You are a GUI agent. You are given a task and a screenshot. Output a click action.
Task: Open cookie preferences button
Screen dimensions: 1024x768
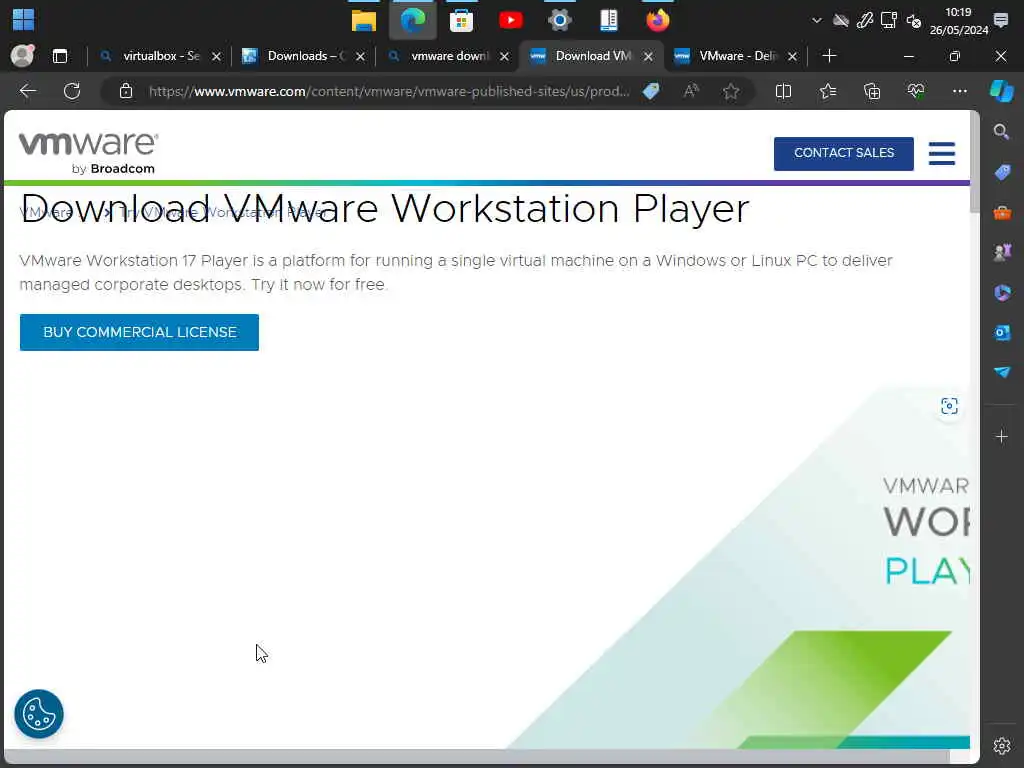click(39, 714)
